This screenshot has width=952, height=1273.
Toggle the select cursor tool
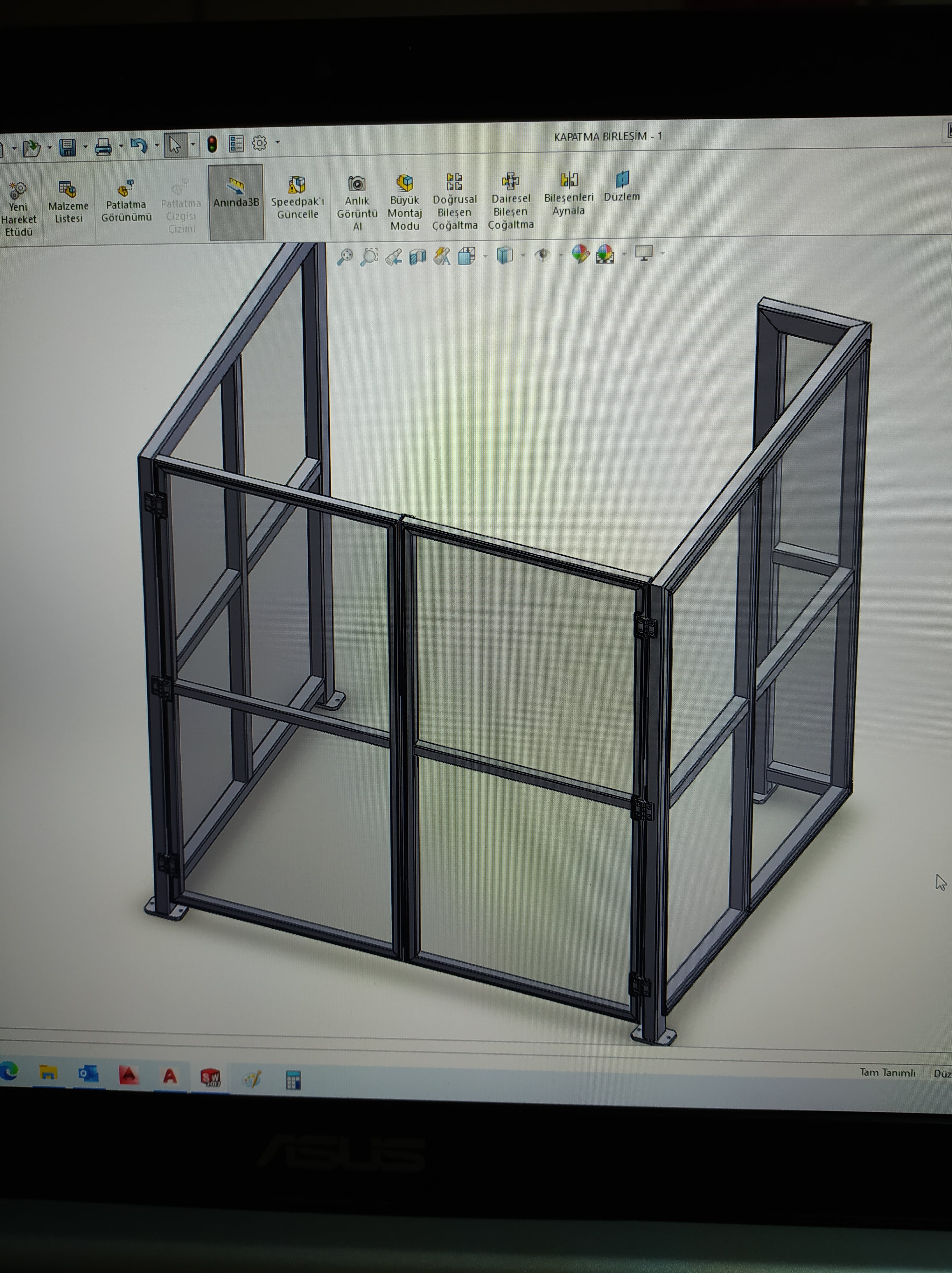coord(174,144)
